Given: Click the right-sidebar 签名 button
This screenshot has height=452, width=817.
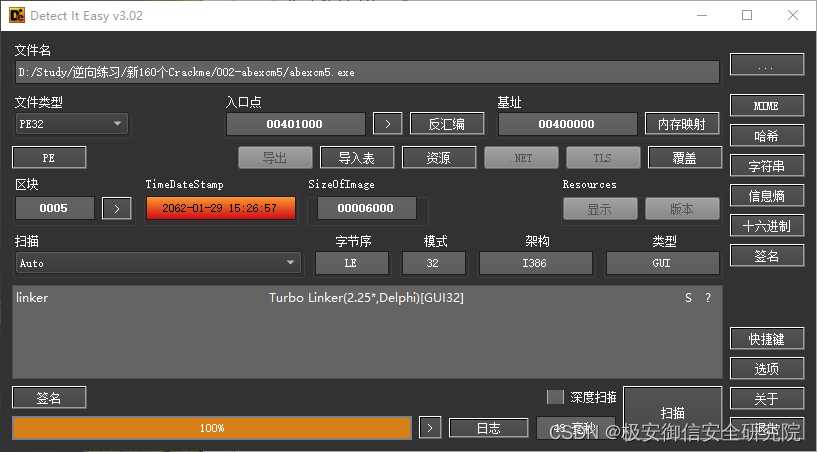Looking at the screenshot, I should point(766,256).
